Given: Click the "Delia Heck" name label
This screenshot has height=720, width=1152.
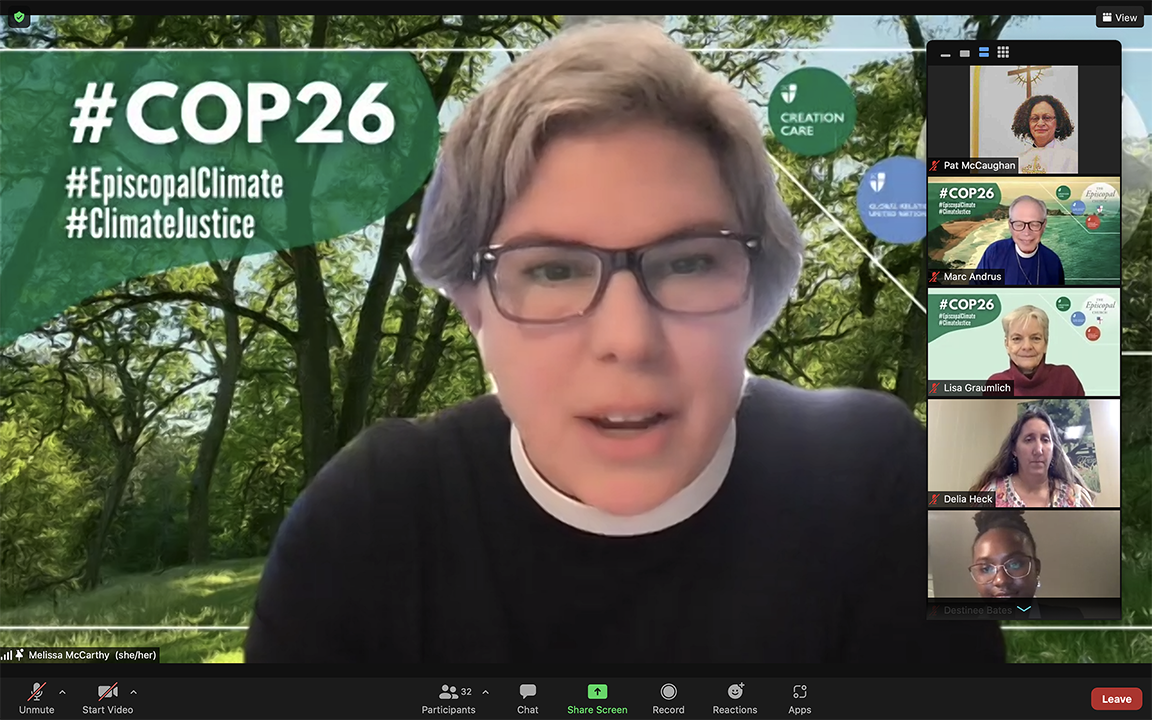Looking at the screenshot, I should (x=968, y=500).
